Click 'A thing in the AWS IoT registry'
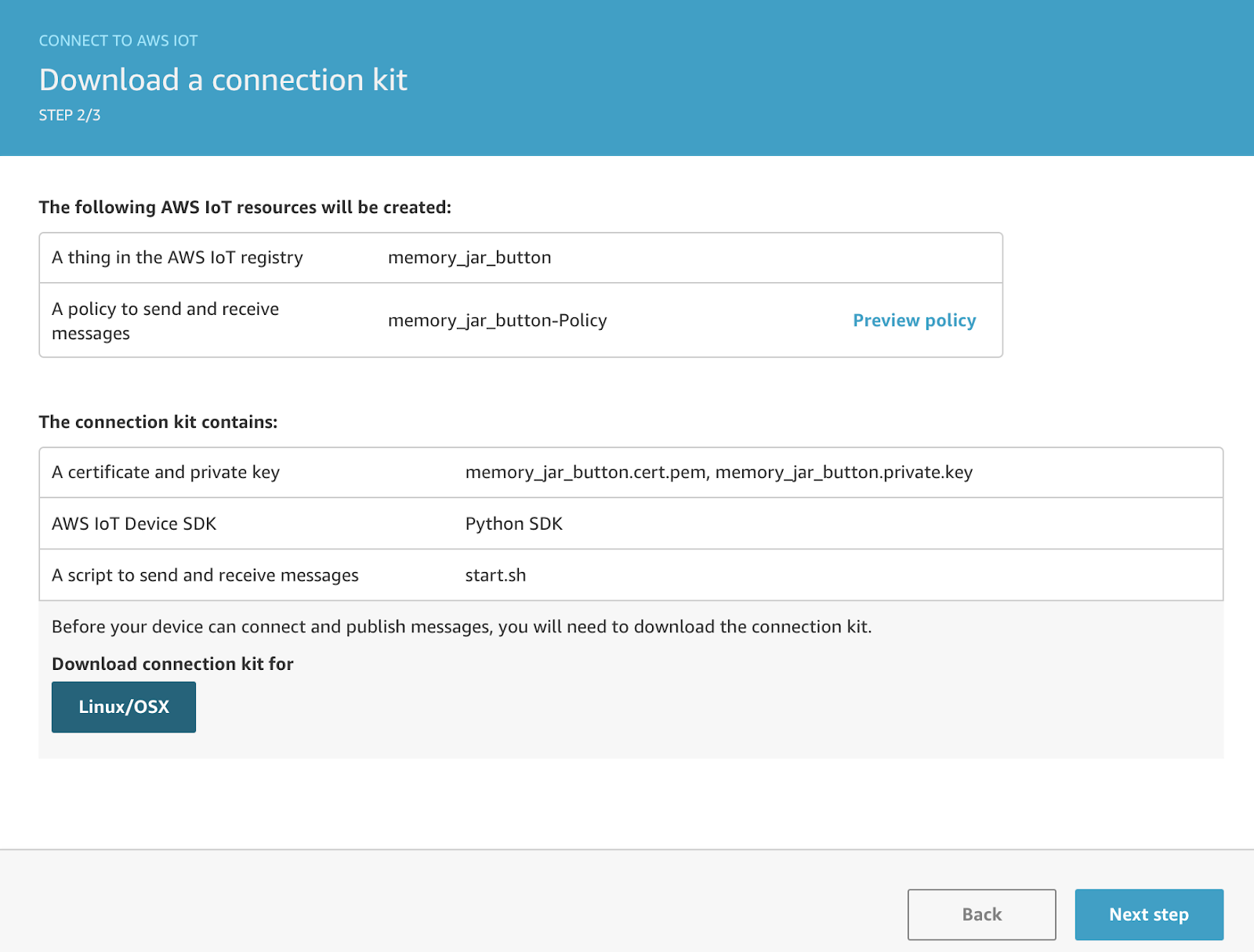This screenshot has height=952, width=1254. pyautogui.click(x=177, y=258)
